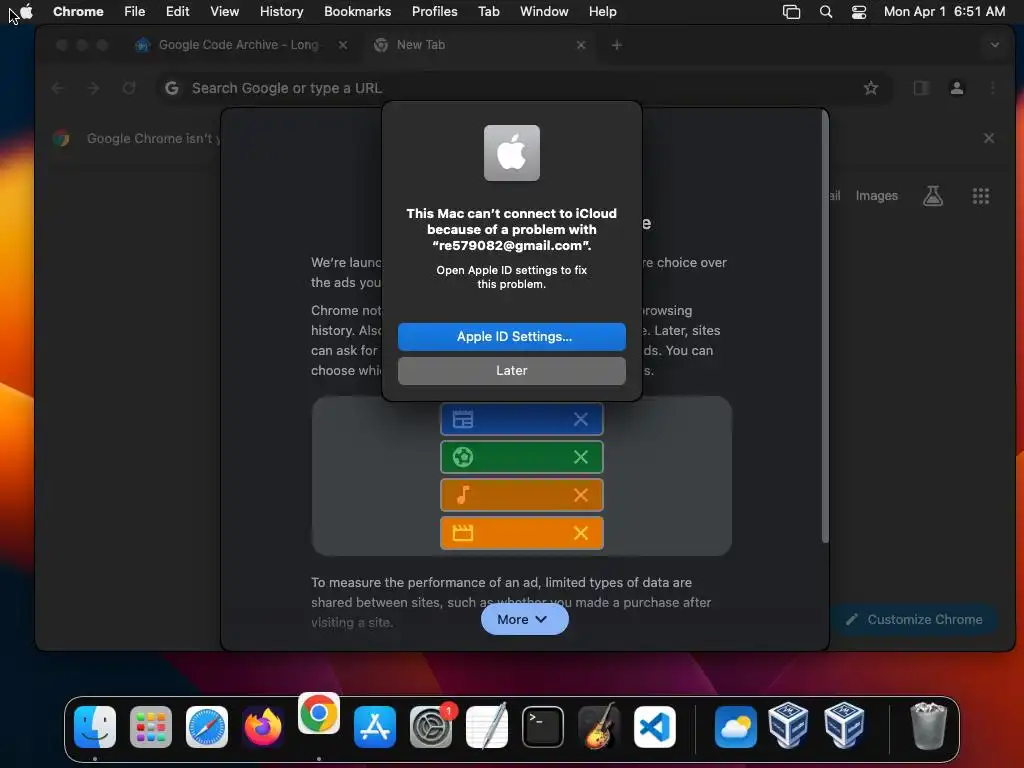Open Control Center icon

tap(859, 12)
